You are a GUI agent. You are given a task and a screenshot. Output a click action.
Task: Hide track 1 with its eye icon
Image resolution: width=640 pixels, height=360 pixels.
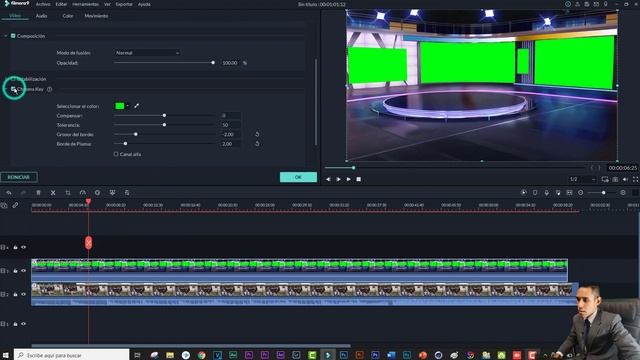[24, 324]
